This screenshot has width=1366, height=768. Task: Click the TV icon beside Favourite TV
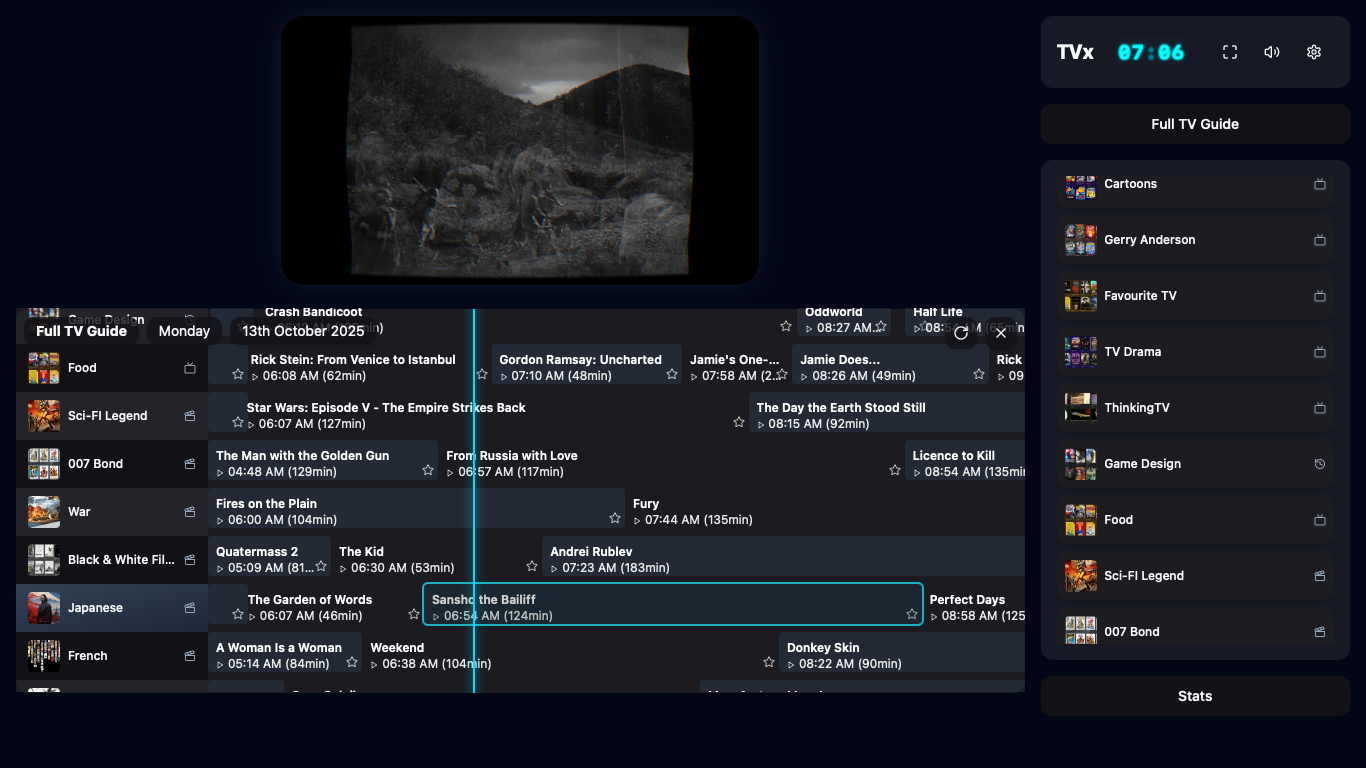click(x=1320, y=296)
